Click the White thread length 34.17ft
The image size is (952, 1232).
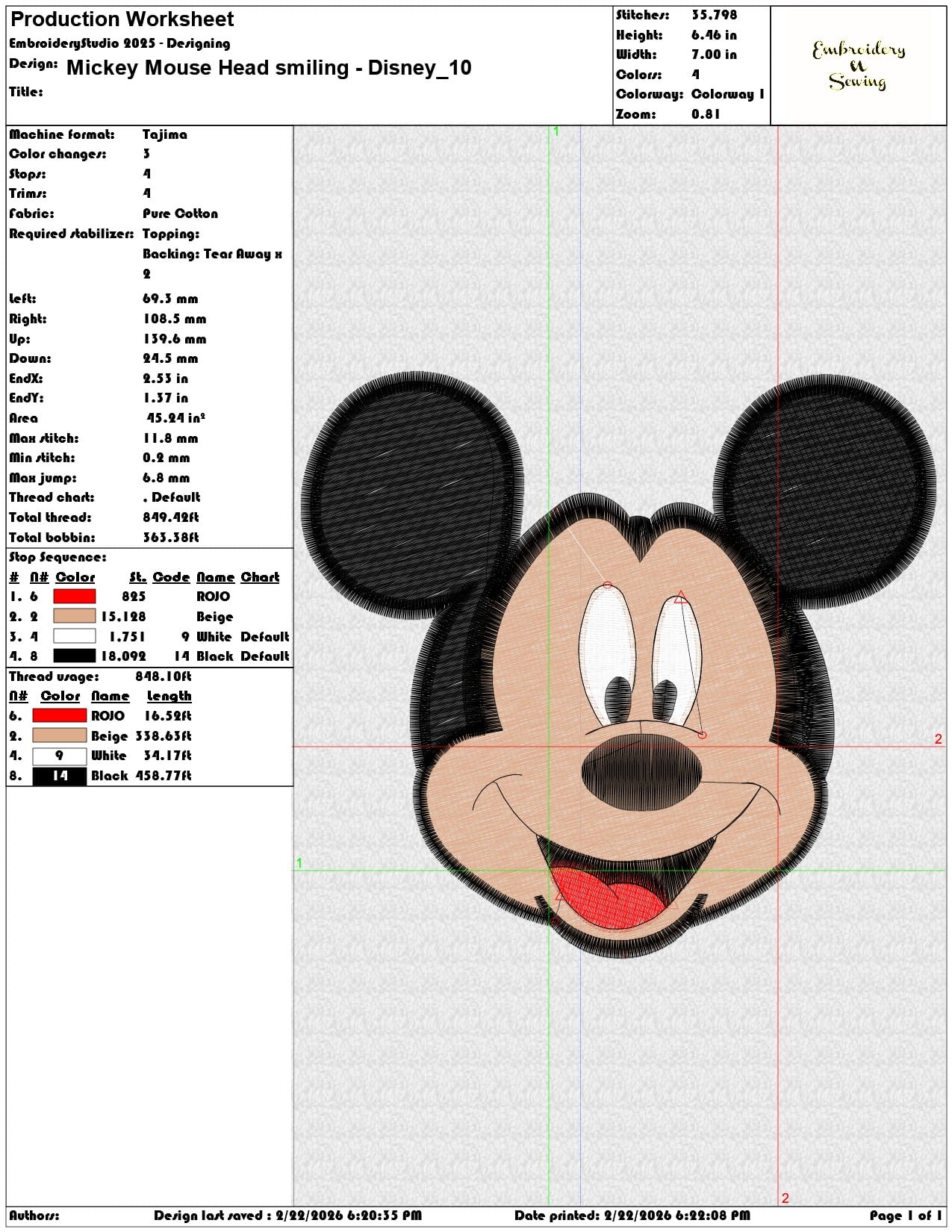(168, 756)
